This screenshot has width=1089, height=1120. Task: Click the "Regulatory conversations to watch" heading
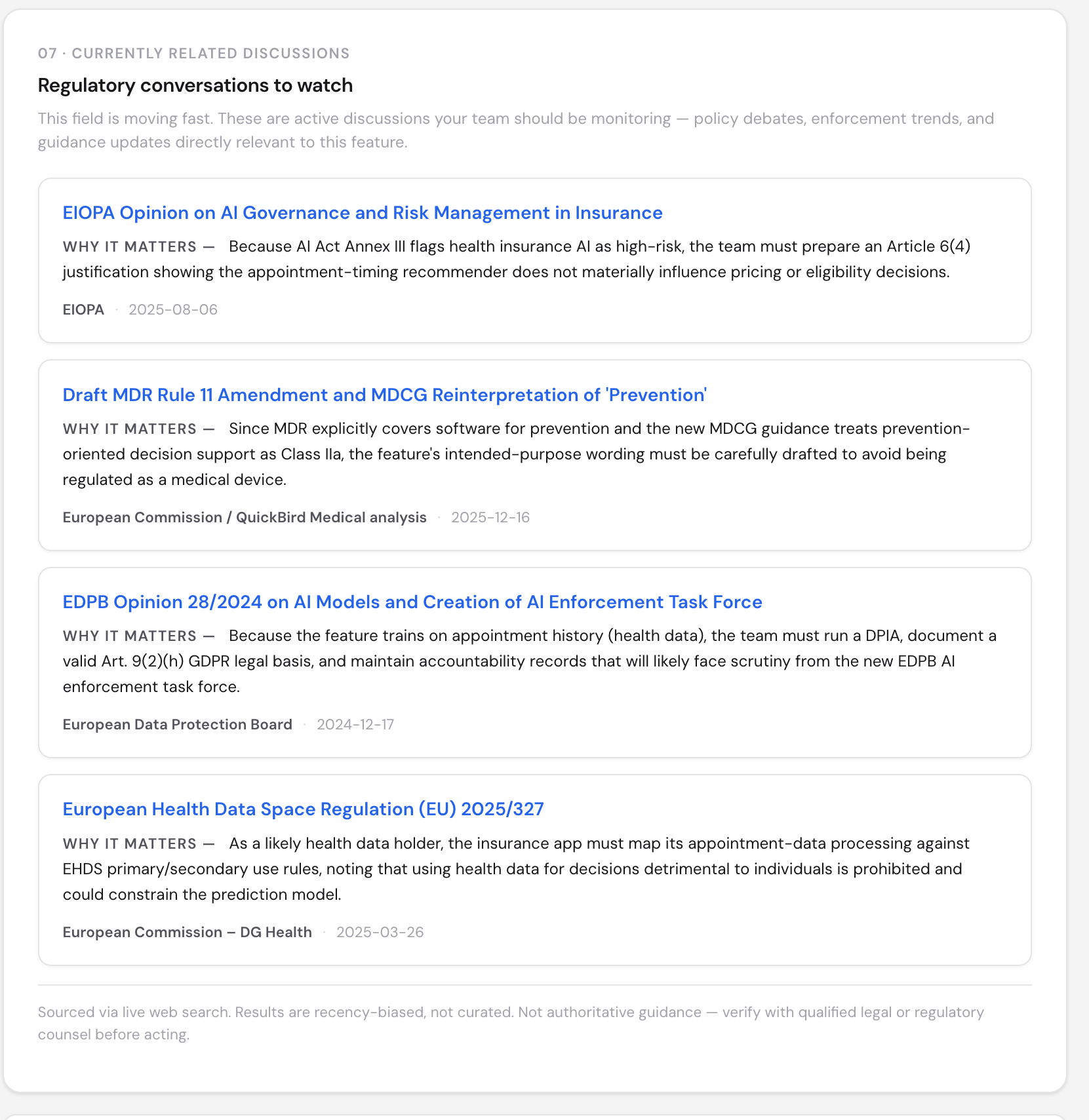(x=195, y=85)
